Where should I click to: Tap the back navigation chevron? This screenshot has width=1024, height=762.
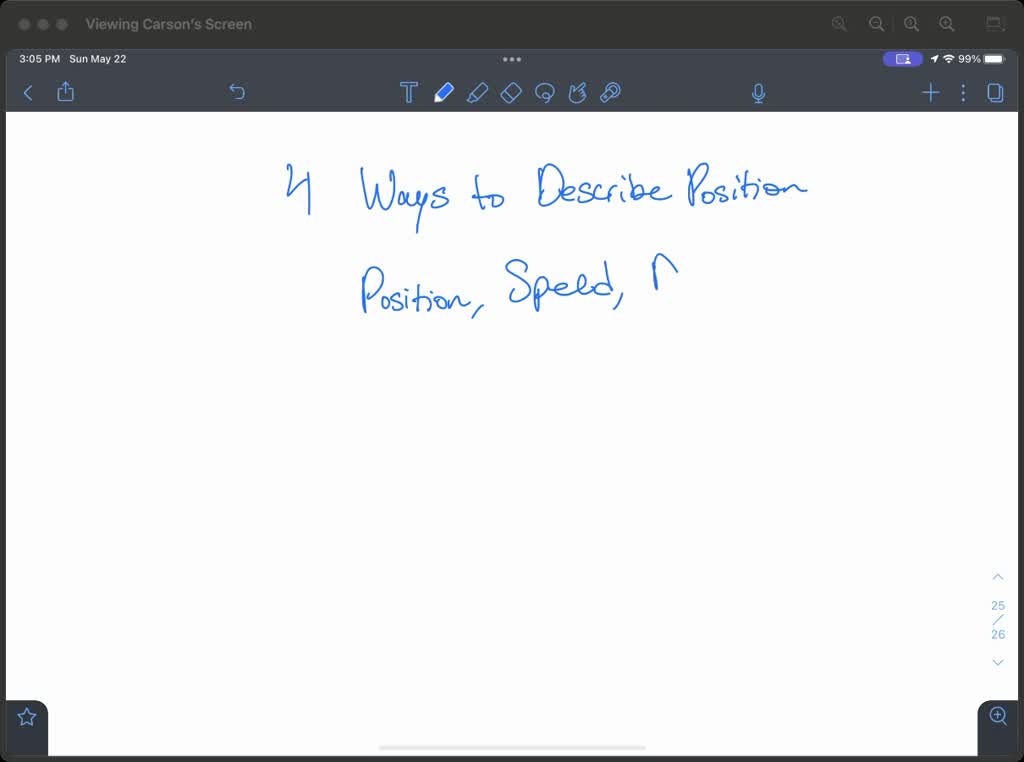pyautogui.click(x=27, y=92)
